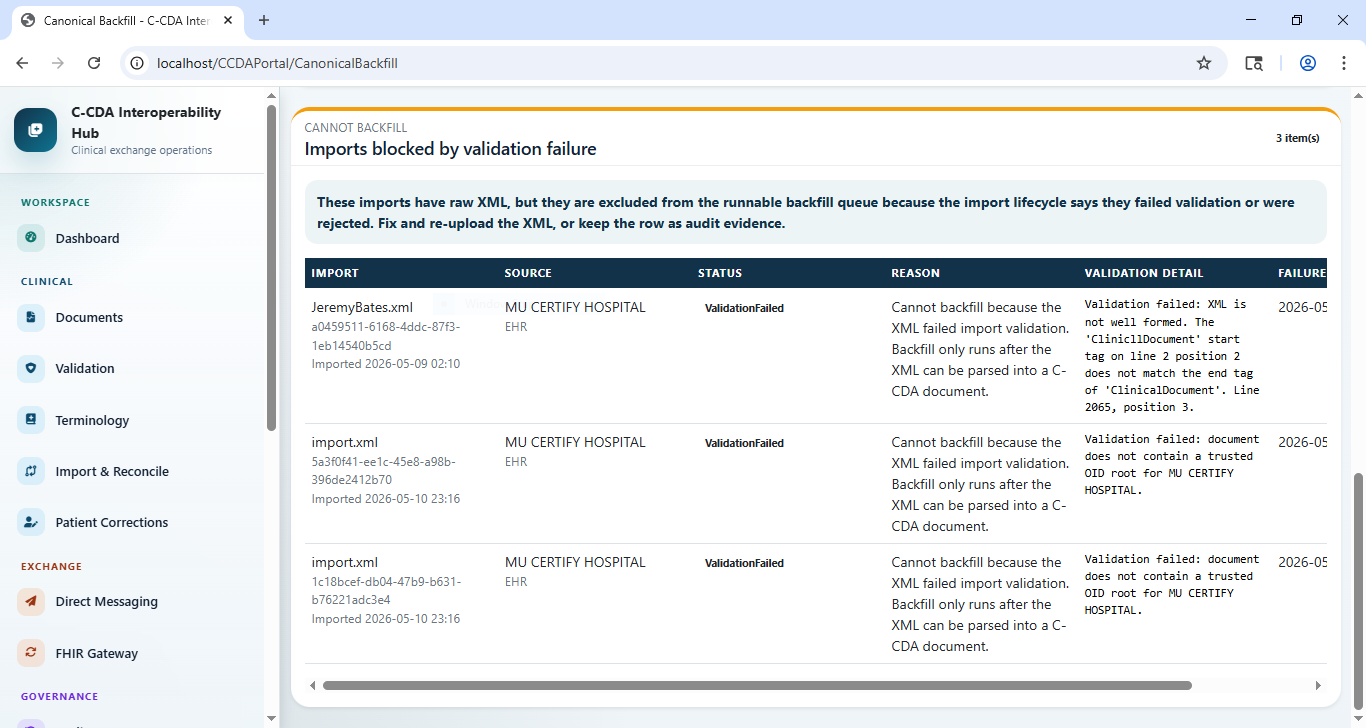Click the C-CDA Interoperability Hub title
1366x728 pixels.
coord(146,122)
